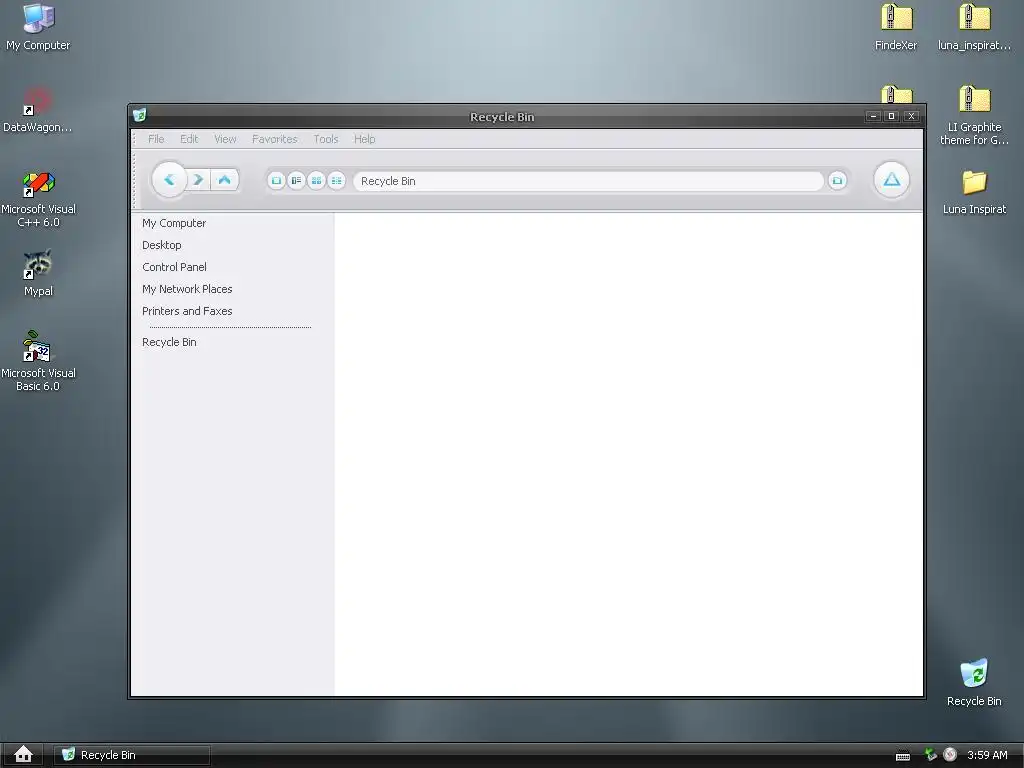Click the Recycle Bin taskbar button
Image resolution: width=1024 pixels, height=768 pixels.
click(x=132, y=755)
